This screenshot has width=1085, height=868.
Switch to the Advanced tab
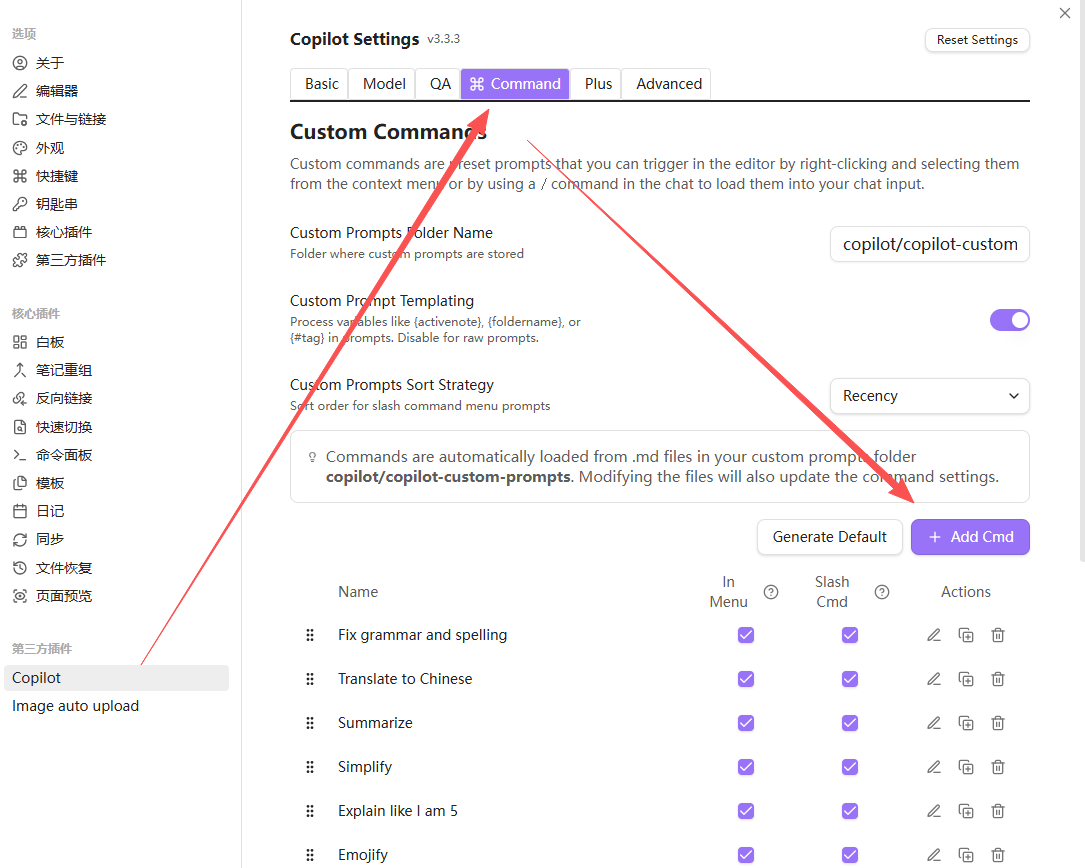tap(668, 84)
